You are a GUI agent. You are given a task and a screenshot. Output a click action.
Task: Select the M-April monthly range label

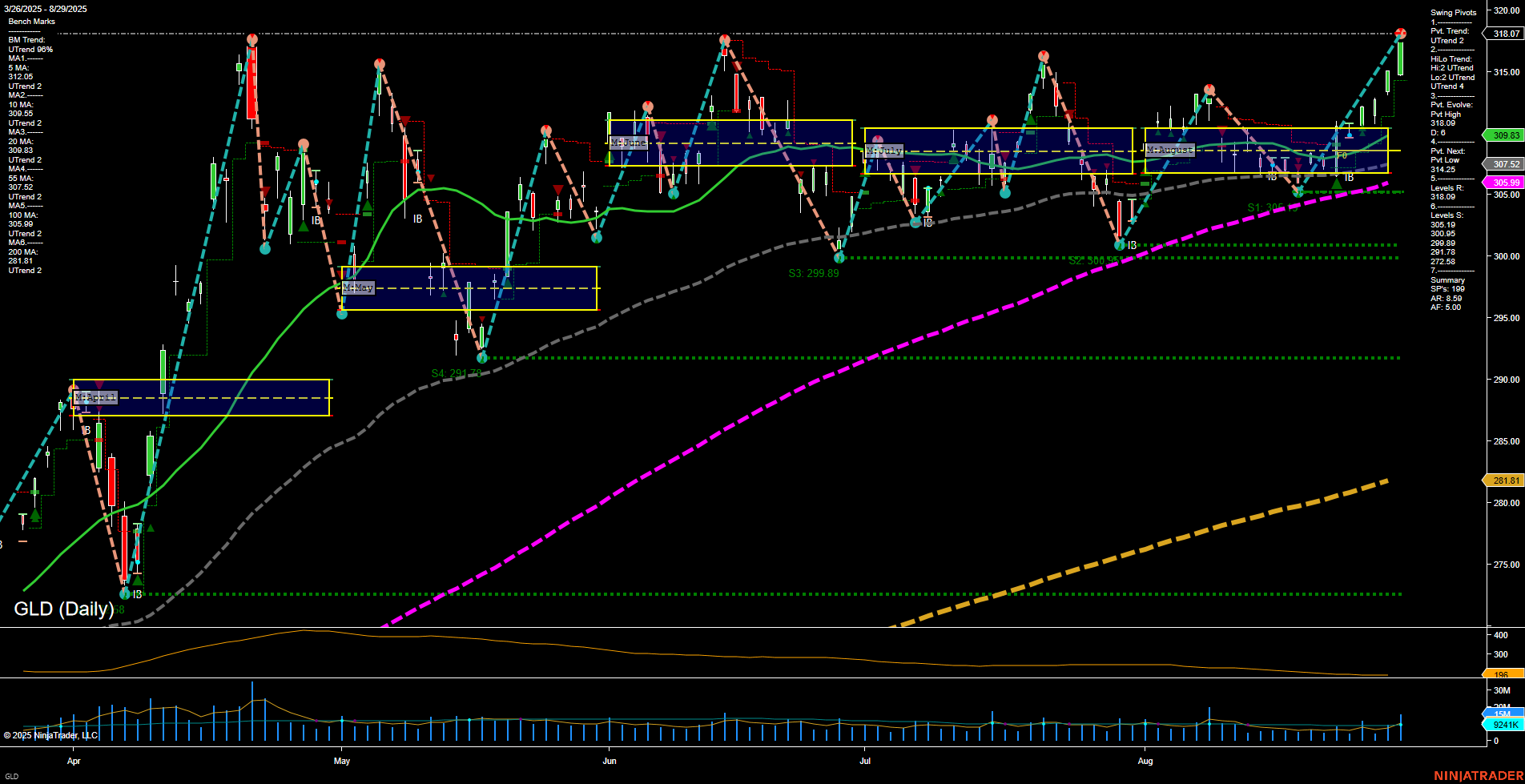[94, 396]
